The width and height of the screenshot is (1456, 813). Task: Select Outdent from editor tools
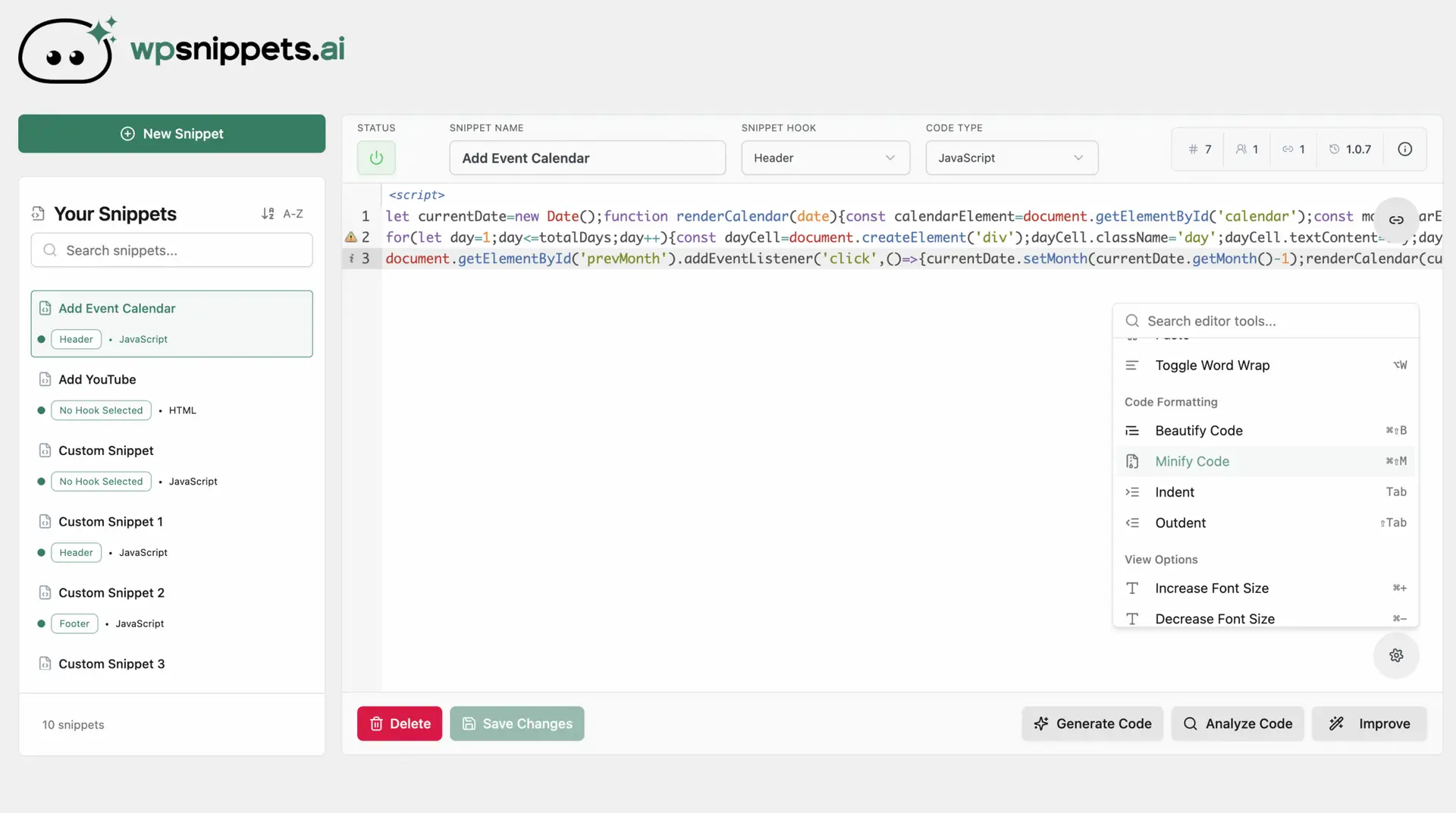[x=1266, y=523]
